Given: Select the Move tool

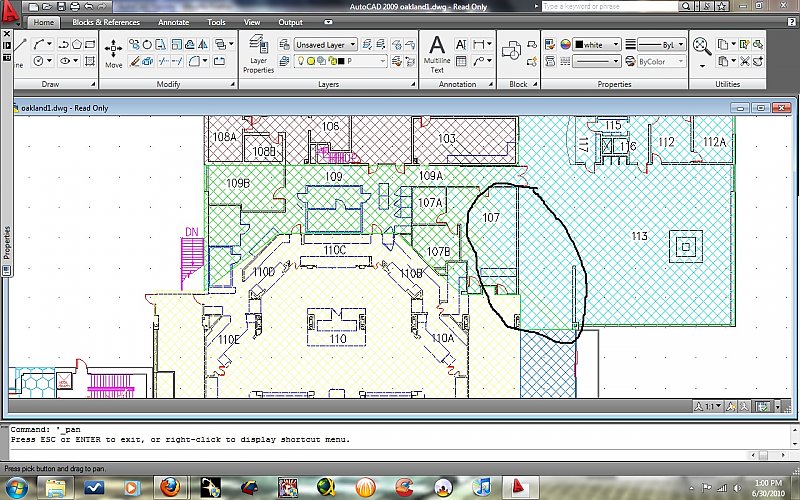Looking at the screenshot, I should (x=113, y=54).
